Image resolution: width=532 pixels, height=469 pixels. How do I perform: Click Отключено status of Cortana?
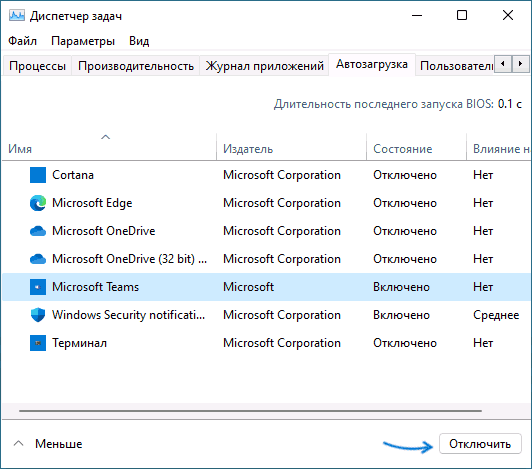[x=405, y=175]
